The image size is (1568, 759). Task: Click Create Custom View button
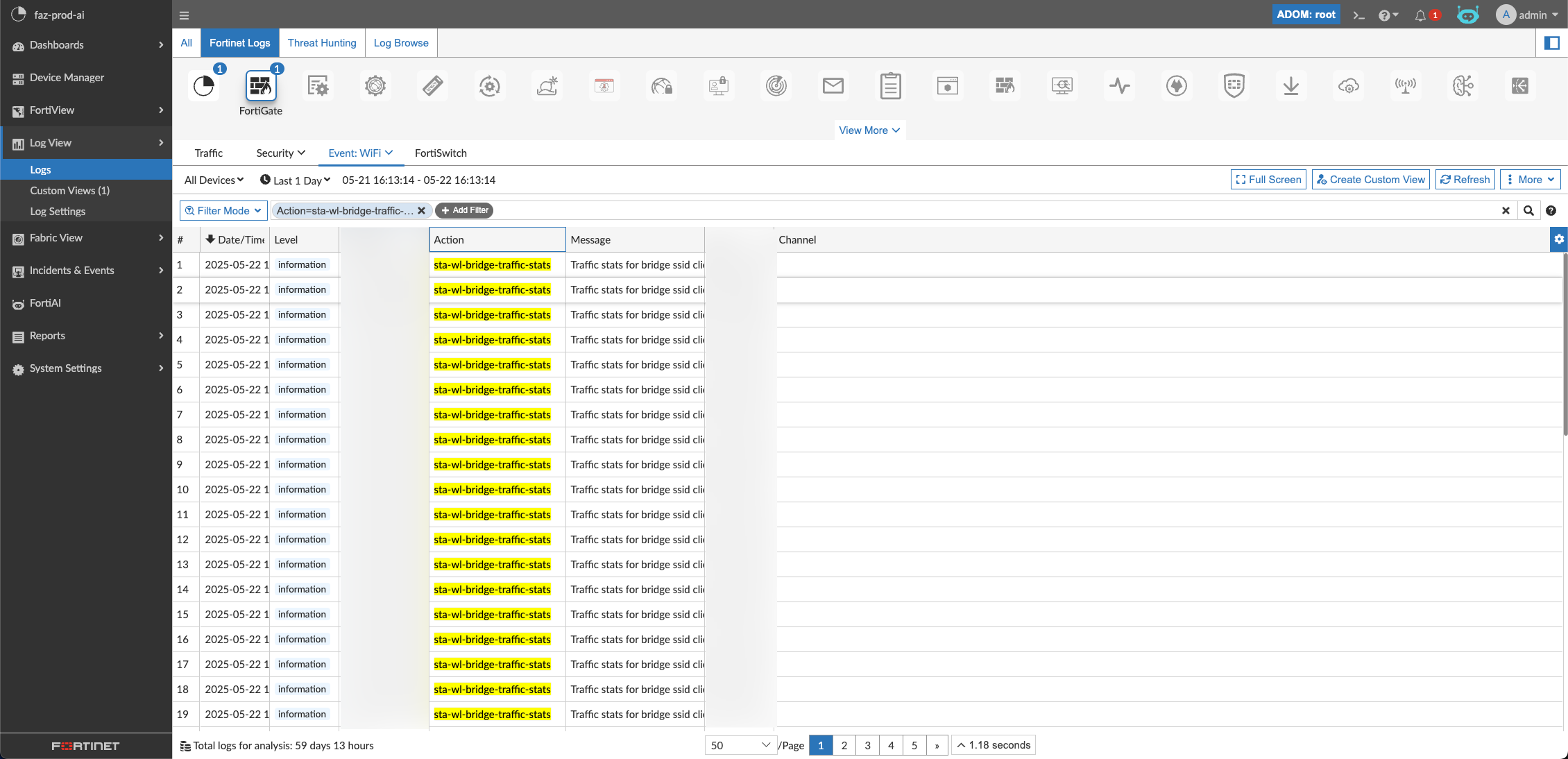pos(1370,179)
